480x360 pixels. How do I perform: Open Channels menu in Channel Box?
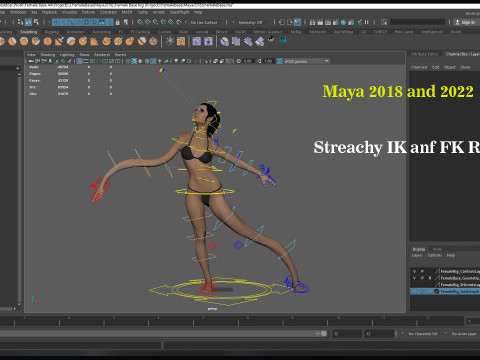pos(419,67)
